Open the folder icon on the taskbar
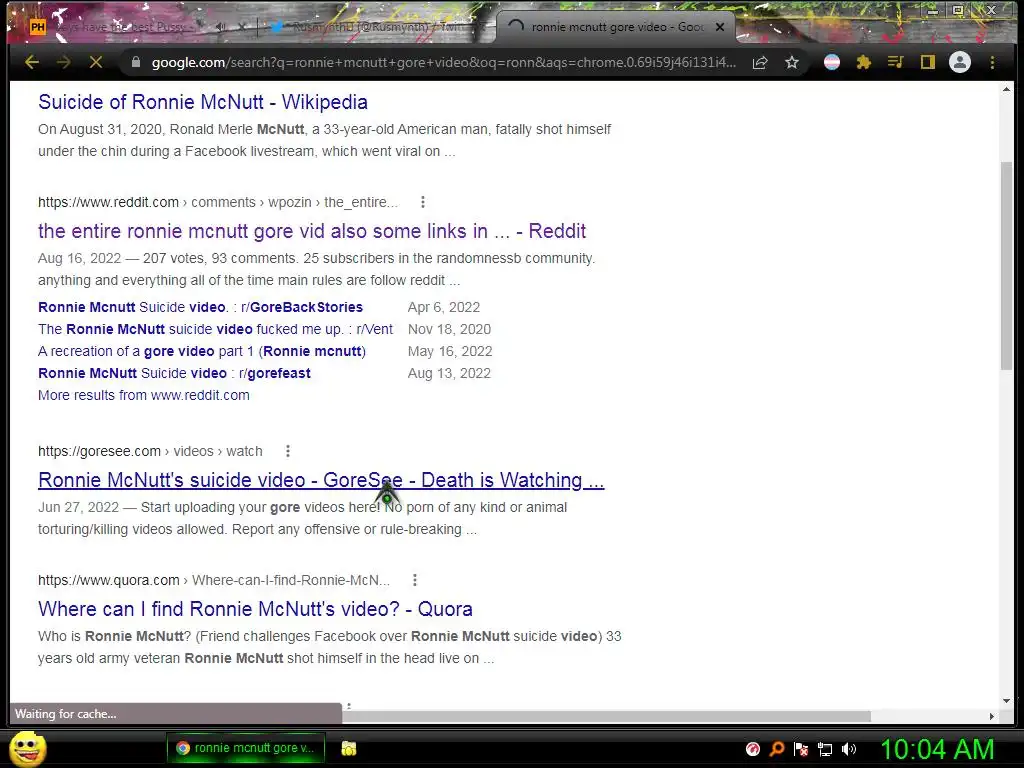 click(x=349, y=748)
